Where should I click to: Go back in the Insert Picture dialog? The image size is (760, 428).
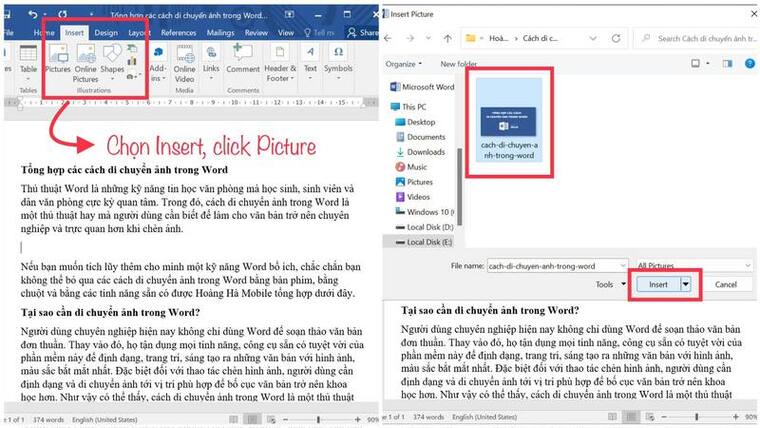click(388, 38)
